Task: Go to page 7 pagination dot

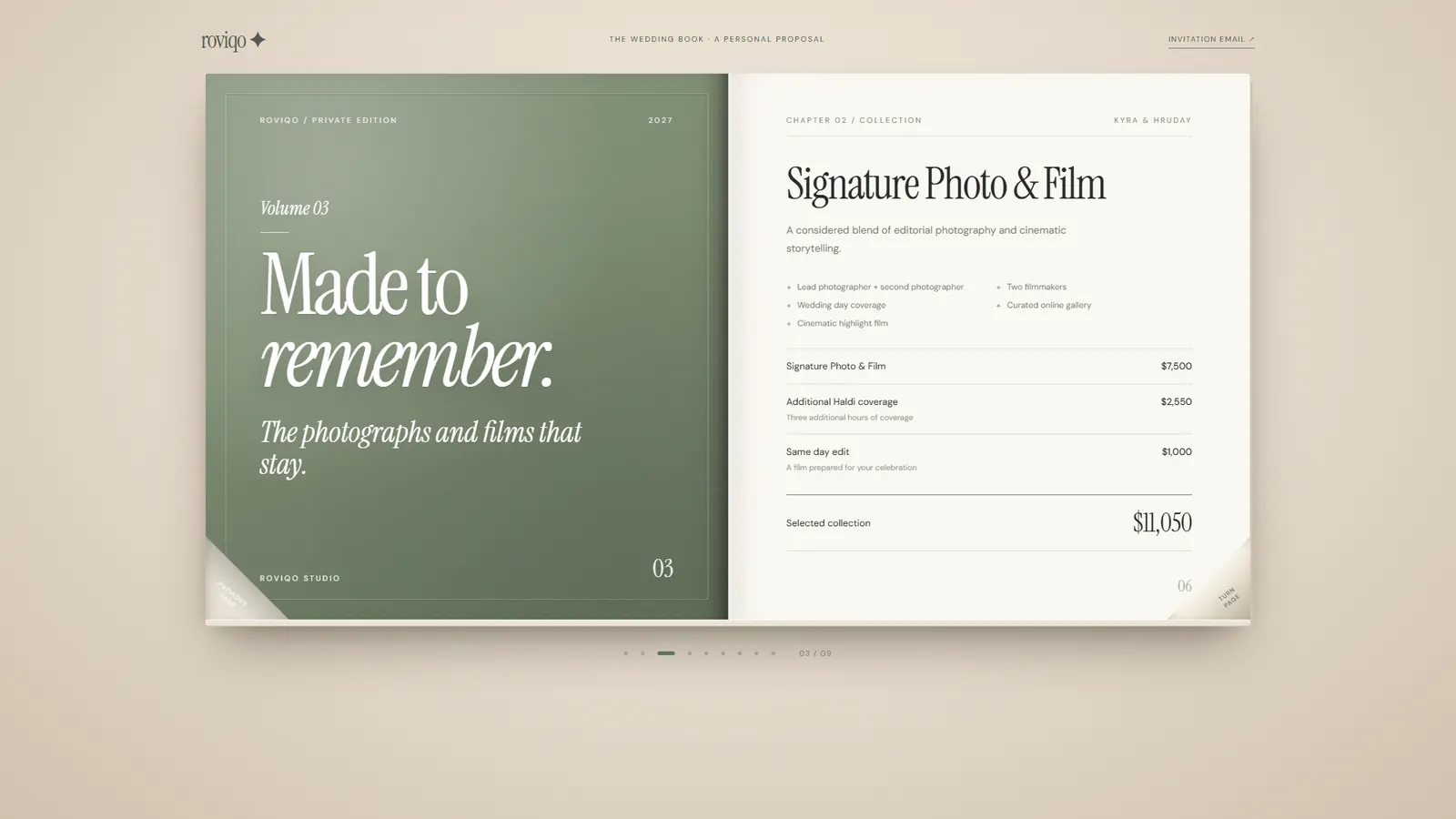Action: click(x=739, y=653)
